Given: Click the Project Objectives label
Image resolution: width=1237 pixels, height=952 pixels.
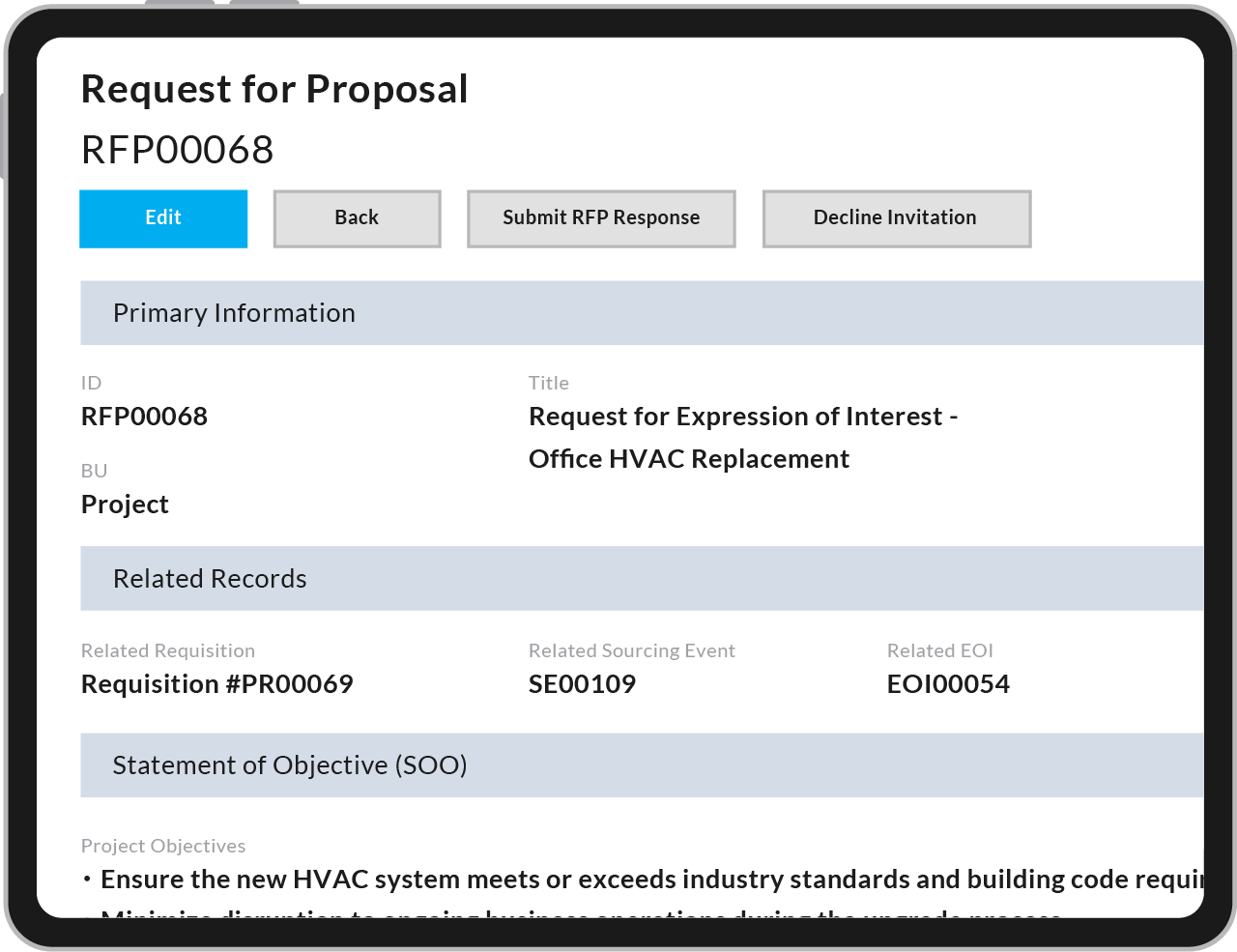Looking at the screenshot, I should (x=163, y=846).
